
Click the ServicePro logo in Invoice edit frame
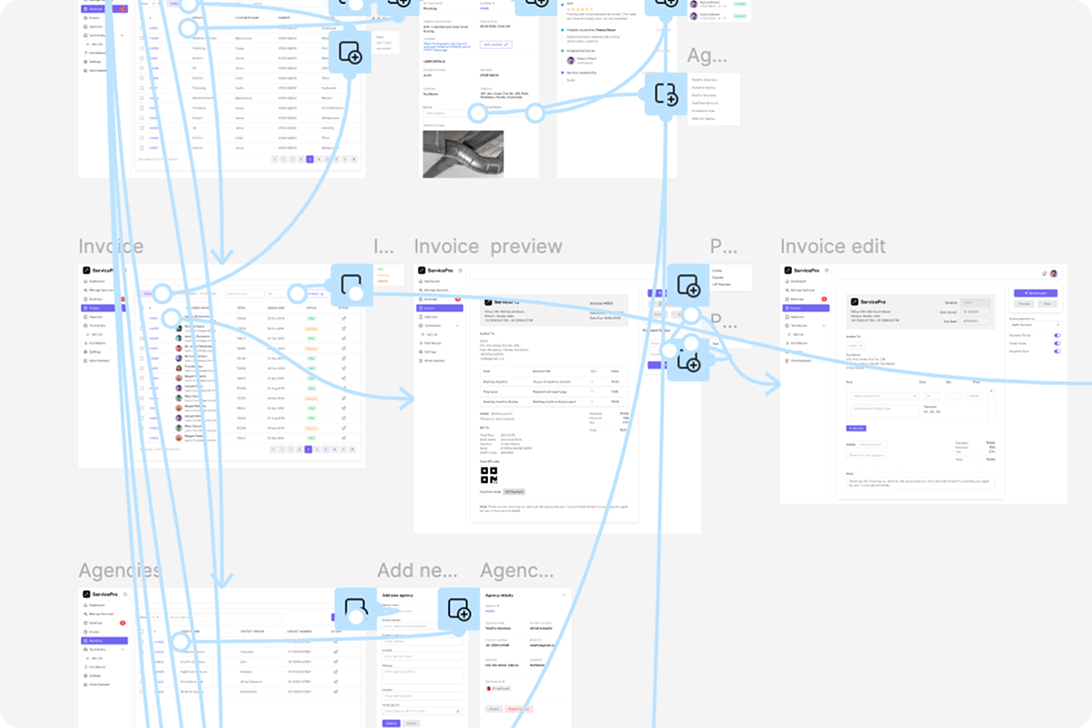pyautogui.click(x=804, y=271)
